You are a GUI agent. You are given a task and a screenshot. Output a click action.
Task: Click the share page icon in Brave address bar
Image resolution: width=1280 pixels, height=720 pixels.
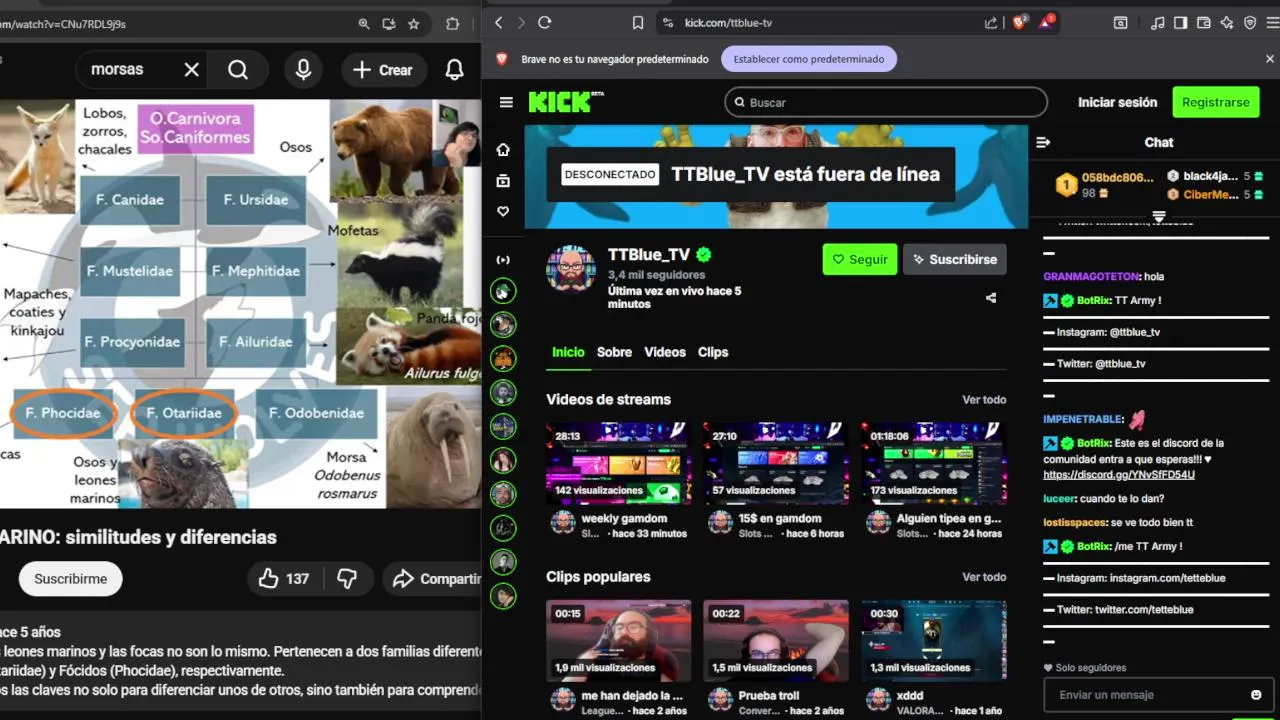(991, 22)
